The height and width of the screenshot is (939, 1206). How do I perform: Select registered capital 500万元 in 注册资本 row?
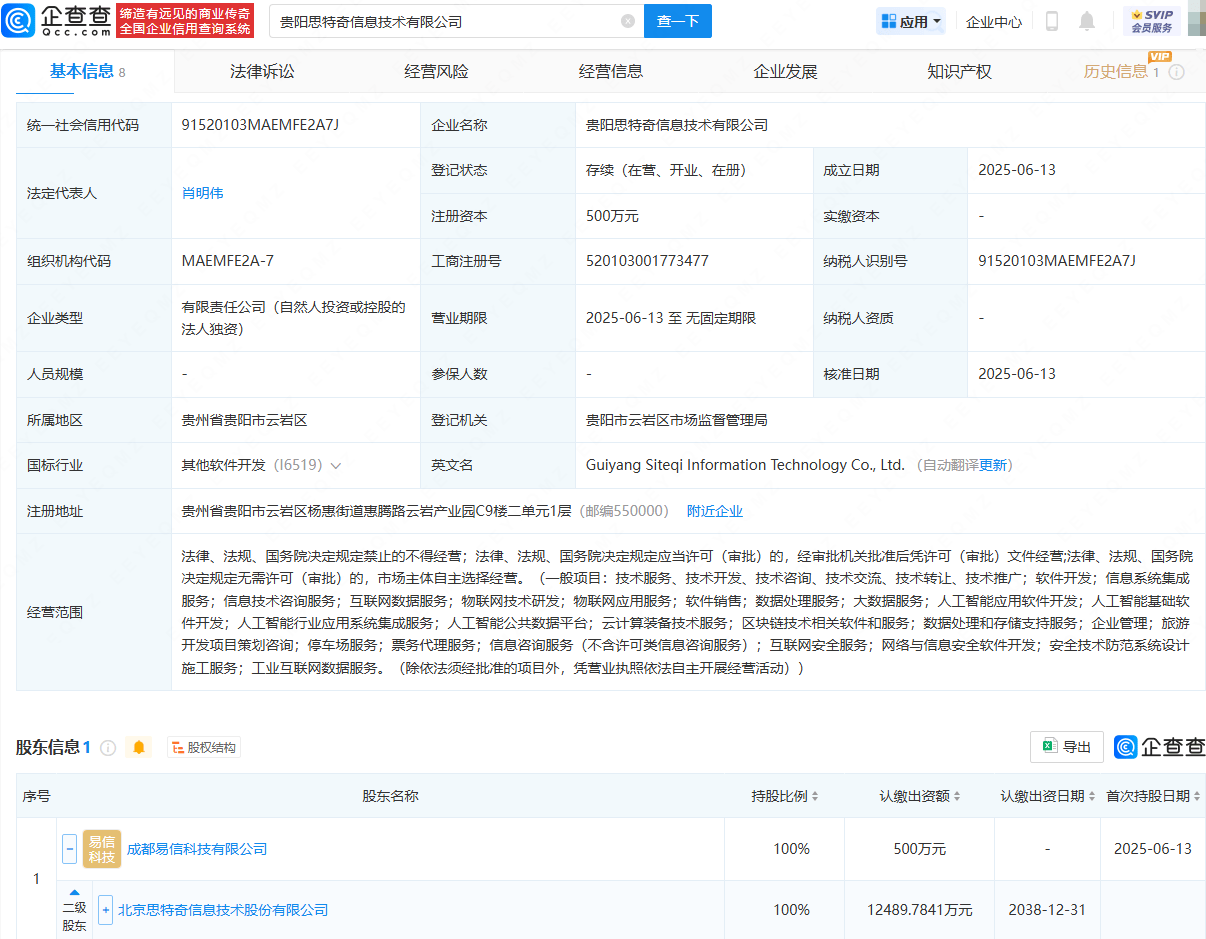(612, 216)
